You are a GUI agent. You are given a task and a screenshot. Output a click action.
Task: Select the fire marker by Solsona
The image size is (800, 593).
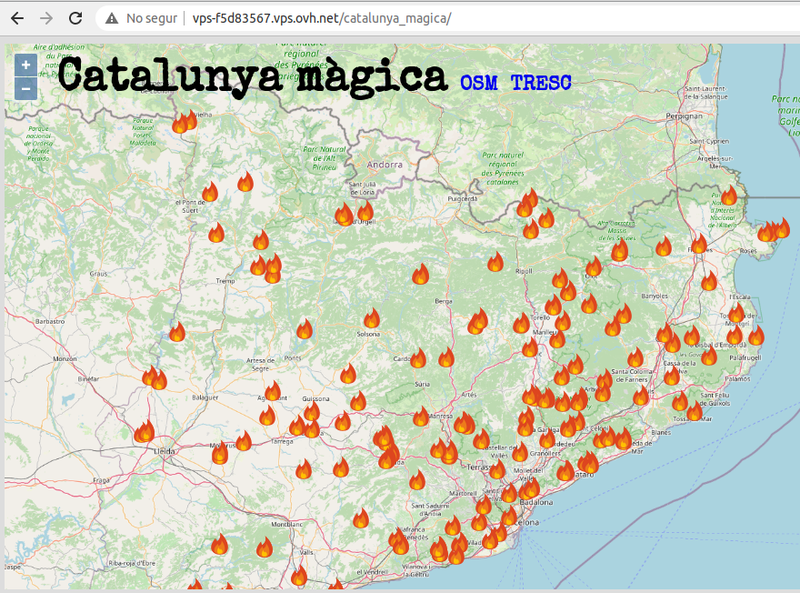tap(370, 318)
